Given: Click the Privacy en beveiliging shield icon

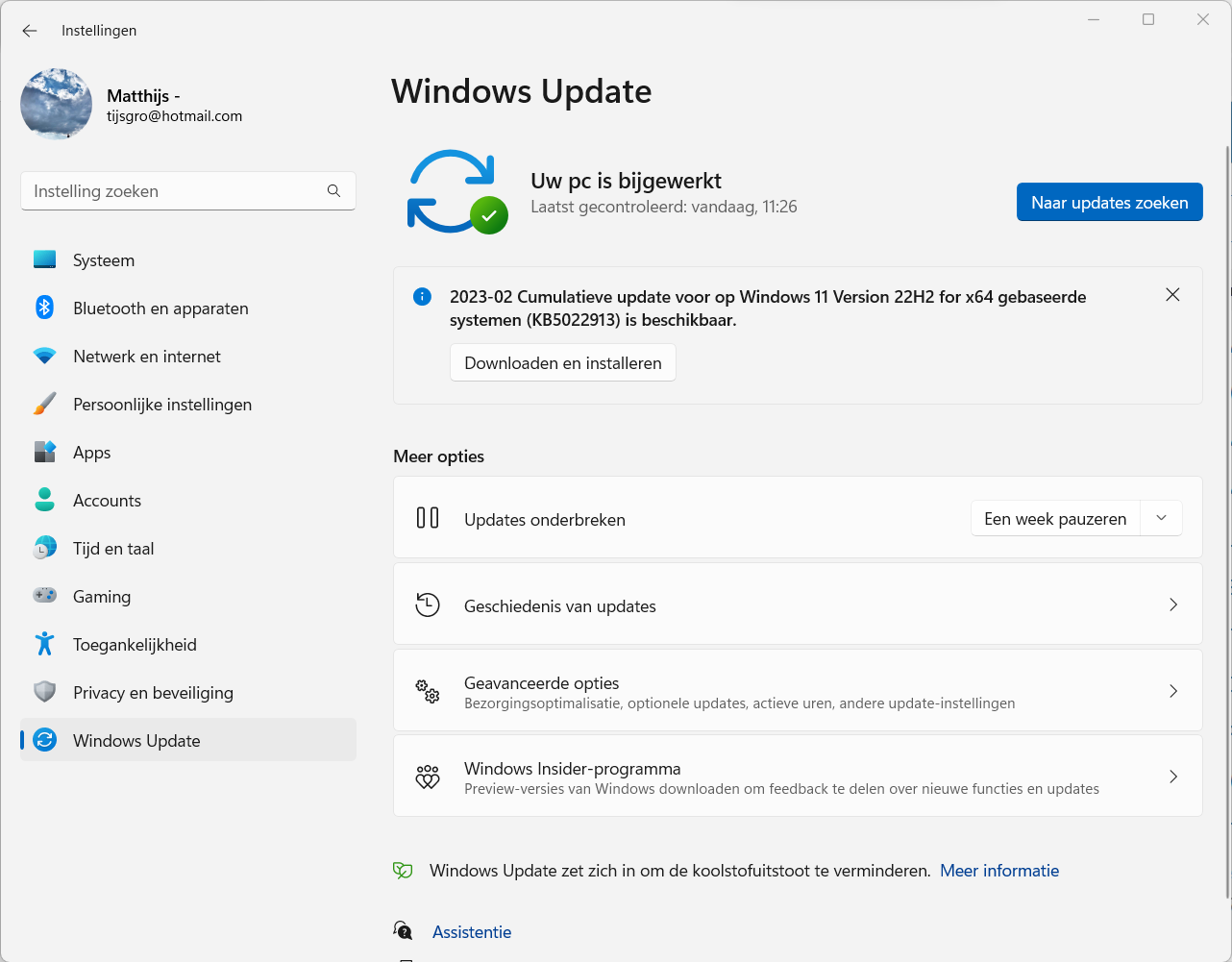Looking at the screenshot, I should point(44,692).
